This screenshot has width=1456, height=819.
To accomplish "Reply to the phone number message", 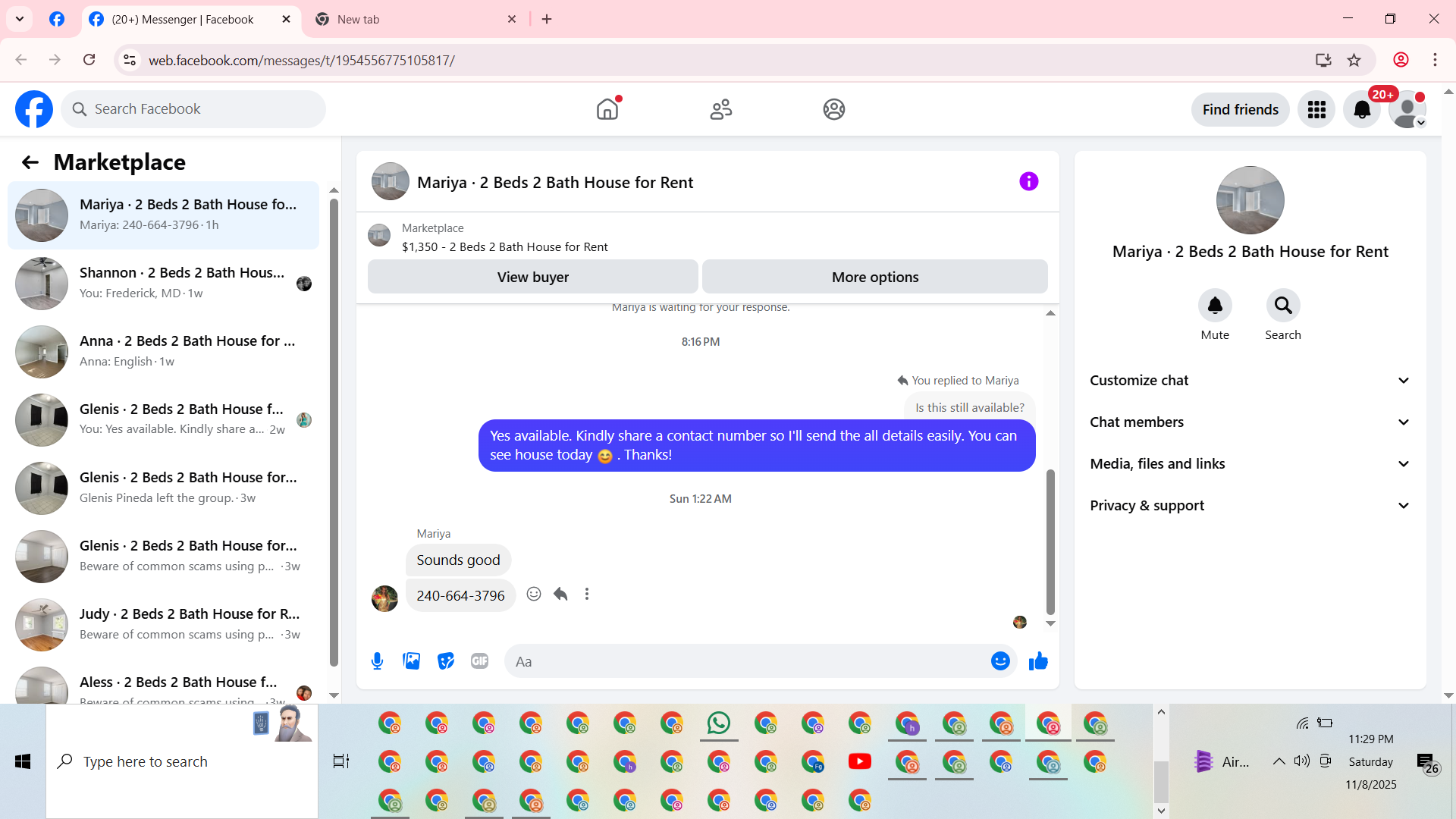I will (x=560, y=595).
